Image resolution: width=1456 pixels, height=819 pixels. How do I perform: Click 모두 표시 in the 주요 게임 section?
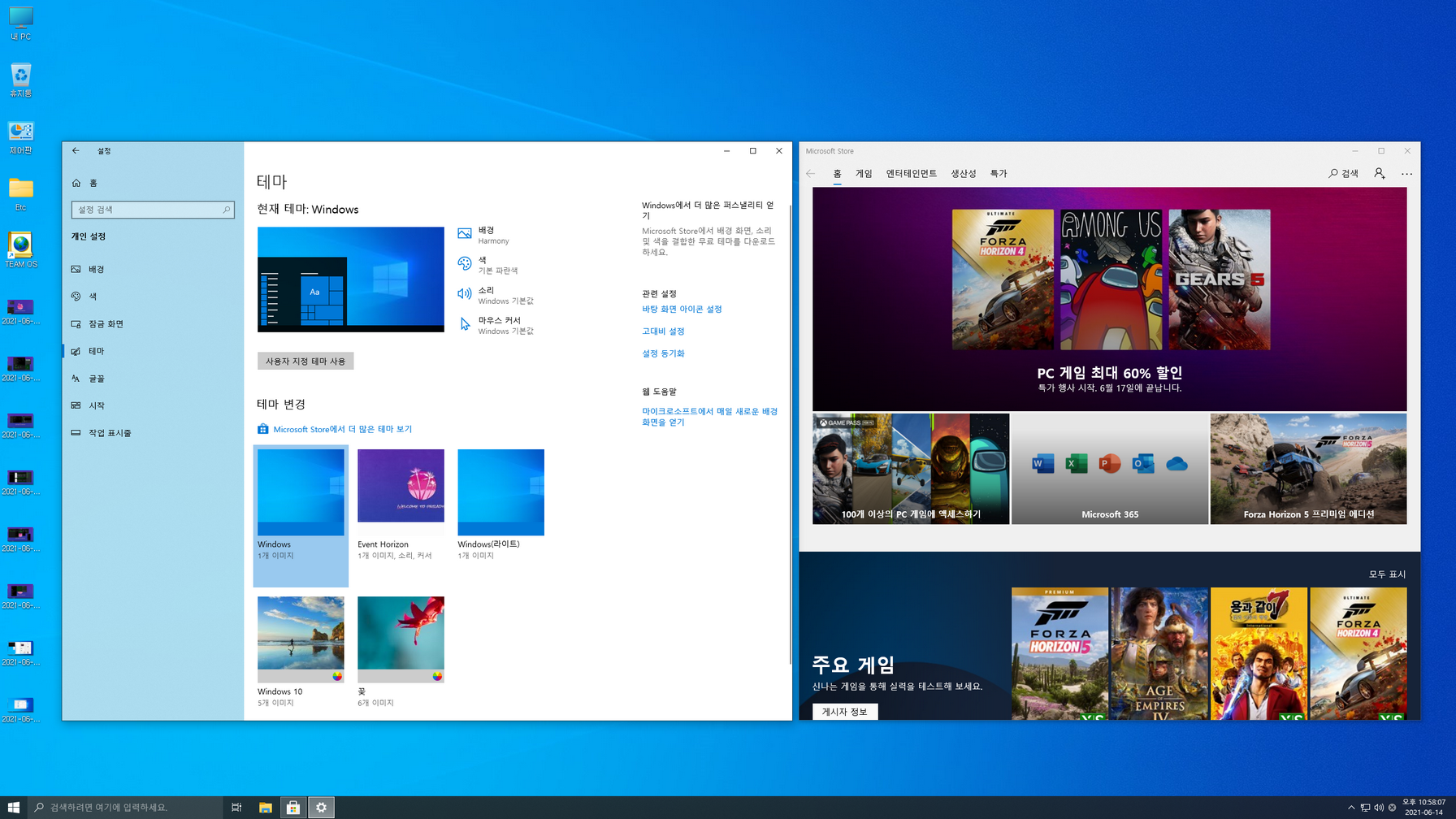point(1387,574)
